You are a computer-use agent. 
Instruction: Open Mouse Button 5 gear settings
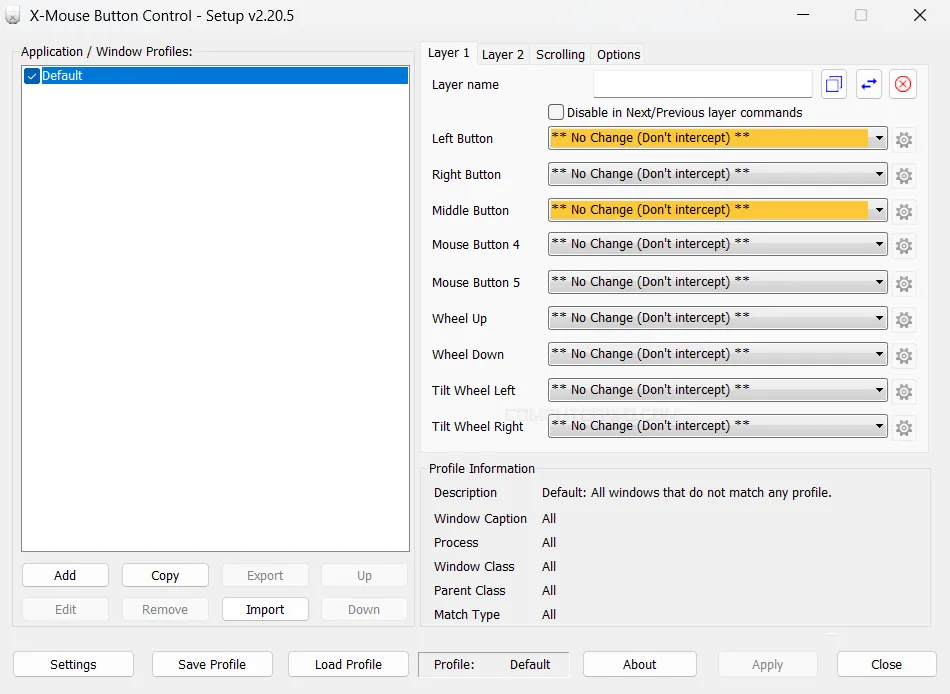coord(903,283)
